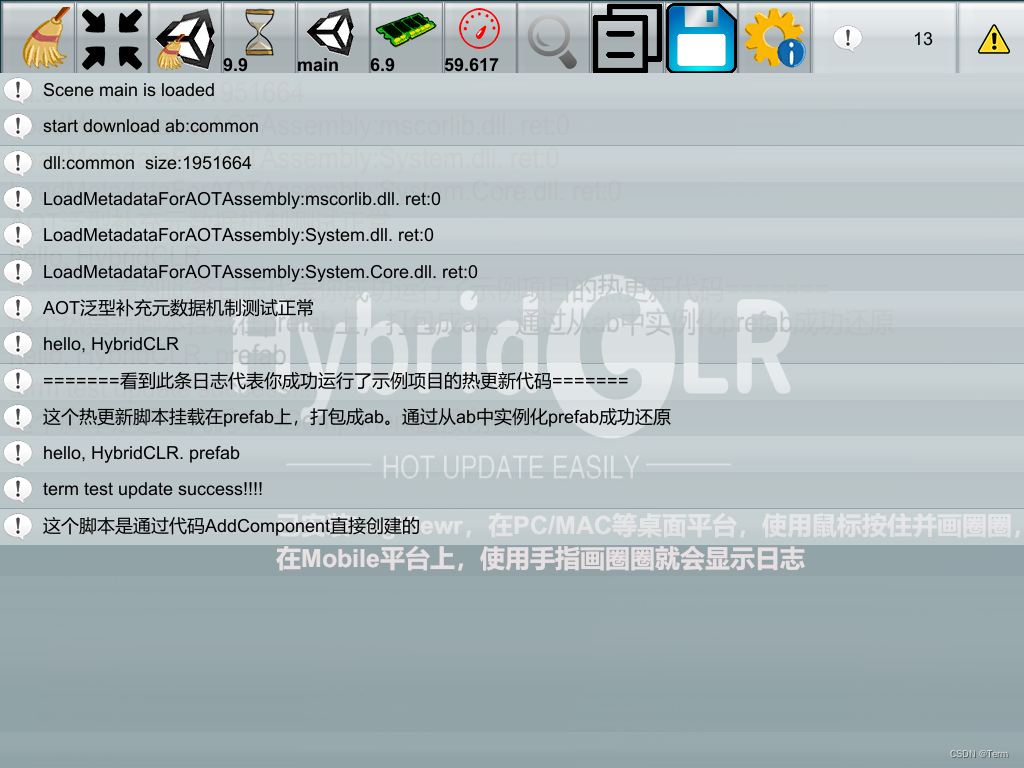Open info settings gear icon
The width and height of the screenshot is (1024, 768).
coord(775,37)
